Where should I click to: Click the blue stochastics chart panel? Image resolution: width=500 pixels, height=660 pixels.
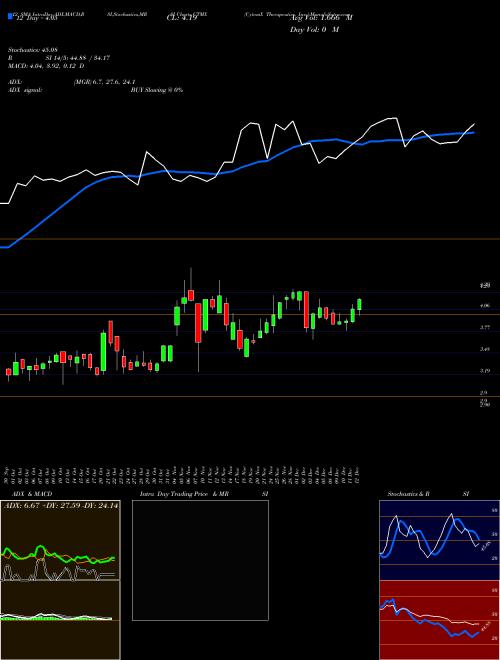pos(439,540)
